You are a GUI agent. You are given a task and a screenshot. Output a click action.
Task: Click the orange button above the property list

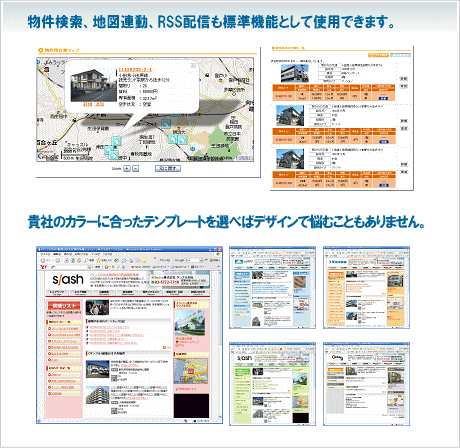(378, 55)
